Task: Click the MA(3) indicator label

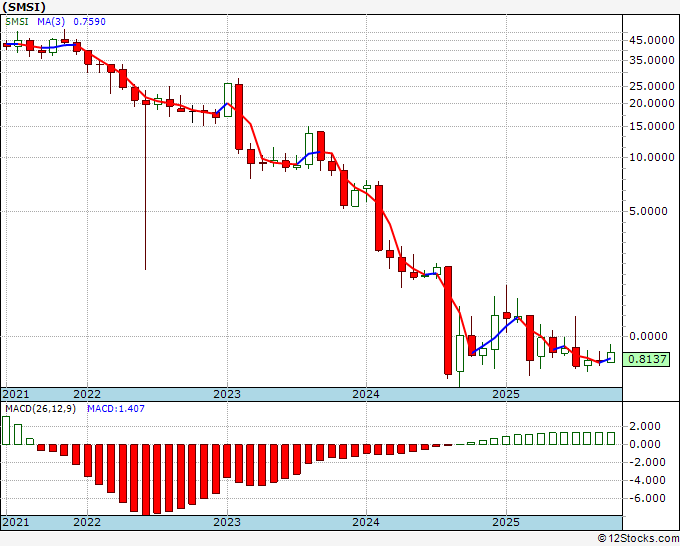Action: (x=51, y=22)
